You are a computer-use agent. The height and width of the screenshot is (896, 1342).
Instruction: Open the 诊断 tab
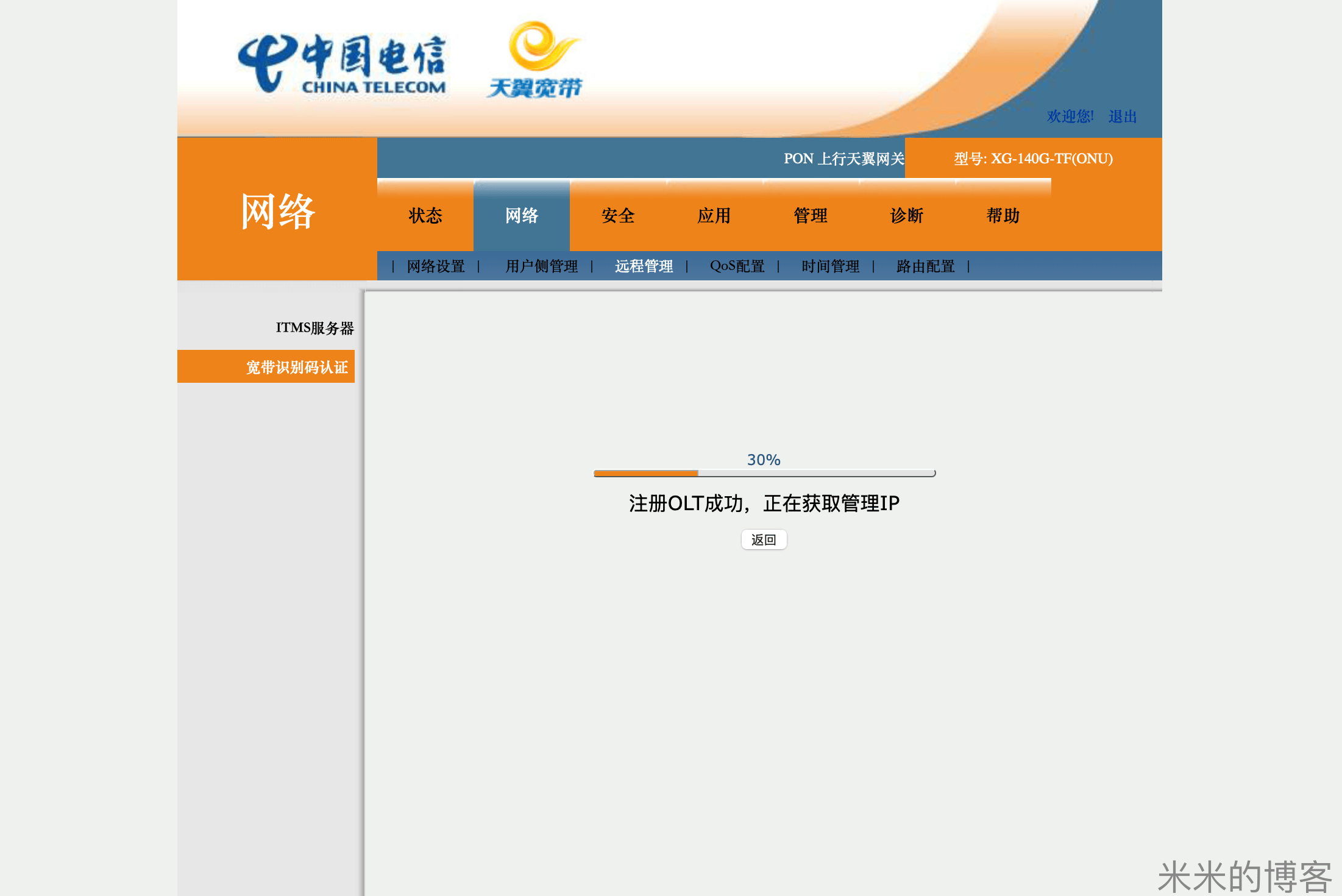pos(906,216)
